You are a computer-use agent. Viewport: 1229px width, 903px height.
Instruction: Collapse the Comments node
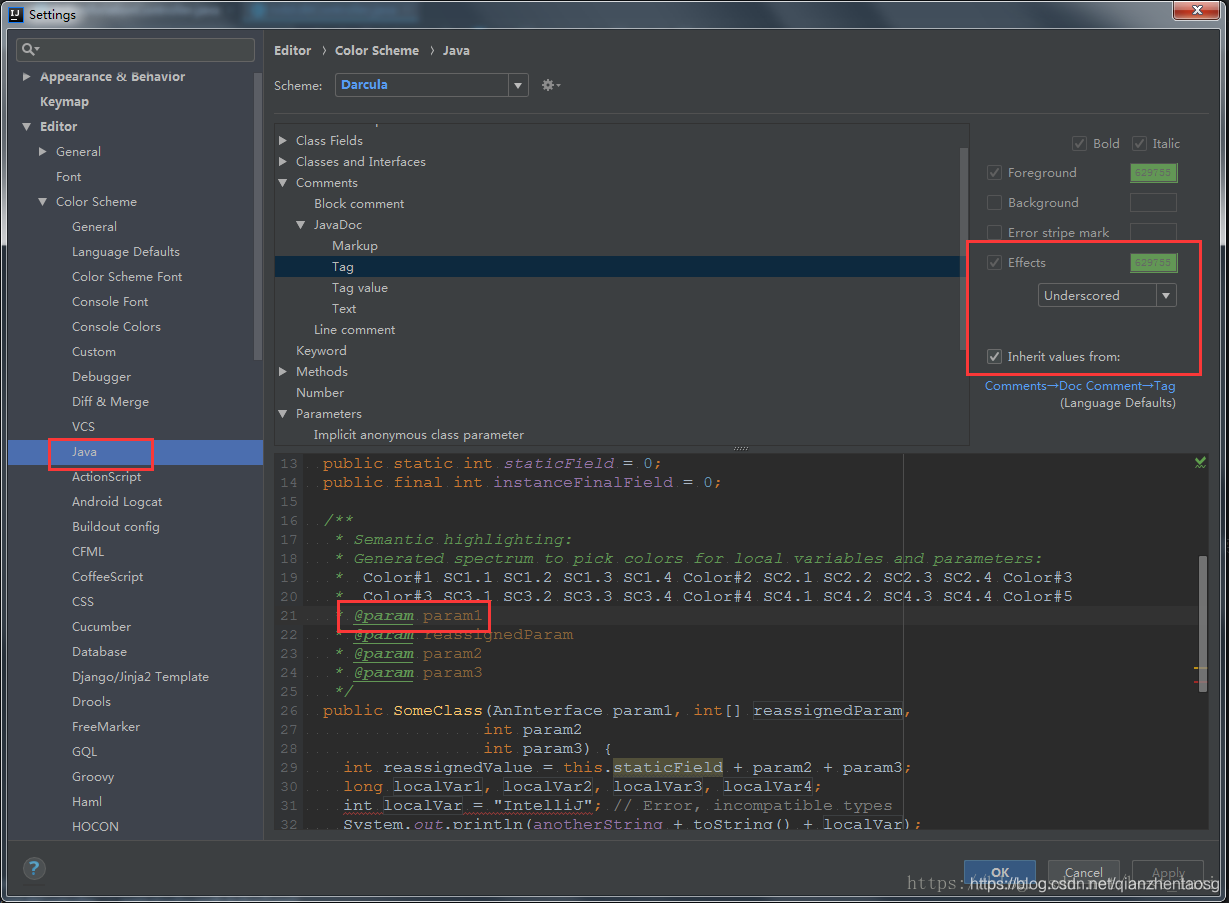click(283, 183)
